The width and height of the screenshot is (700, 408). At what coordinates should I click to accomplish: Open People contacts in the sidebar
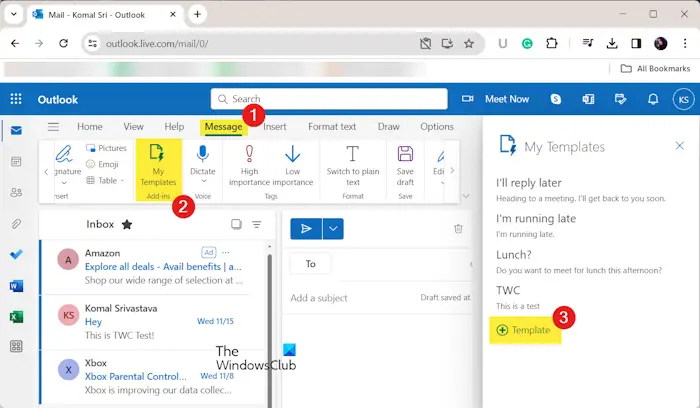16,192
